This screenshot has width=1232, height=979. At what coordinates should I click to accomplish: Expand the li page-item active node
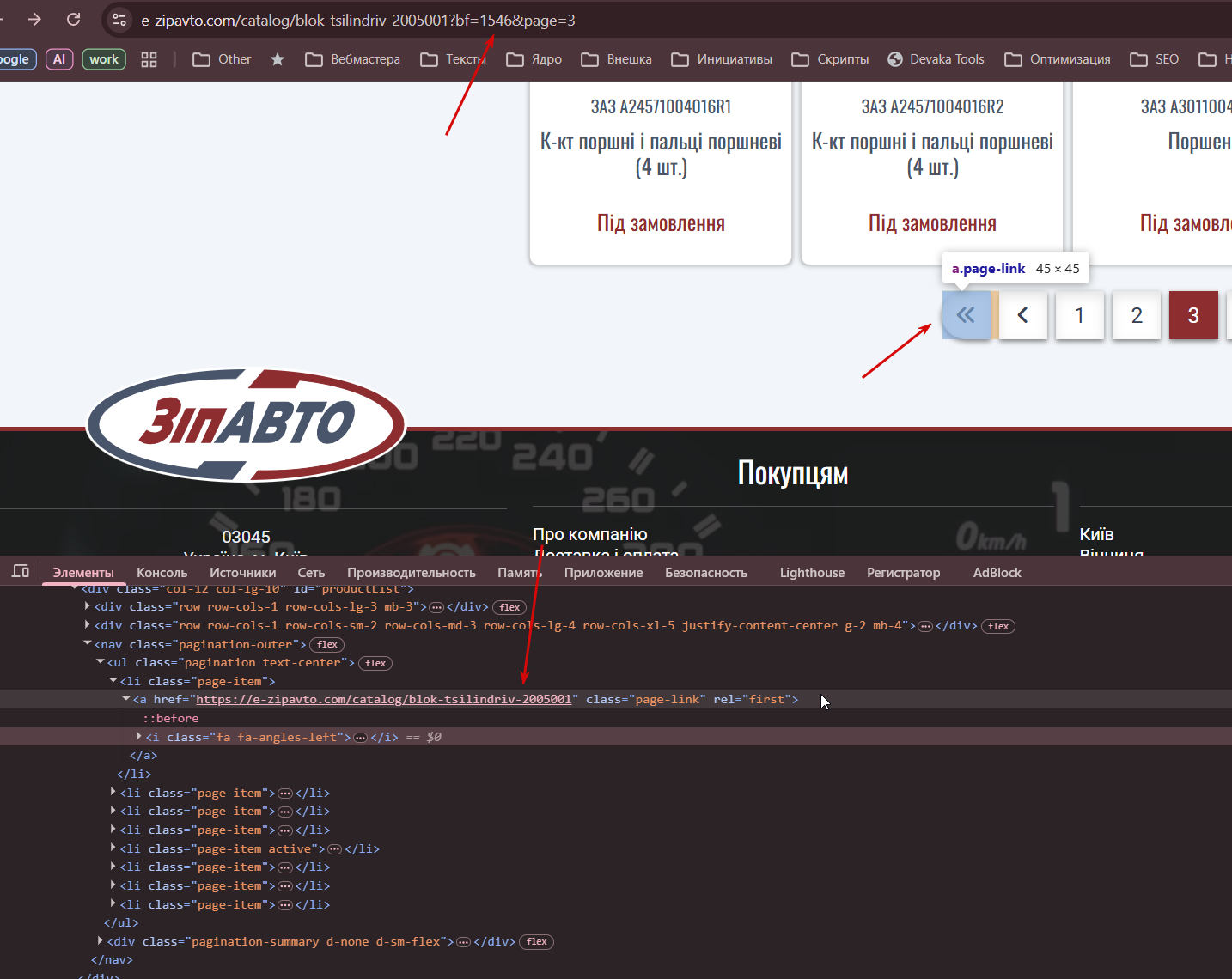coord(113,848)
